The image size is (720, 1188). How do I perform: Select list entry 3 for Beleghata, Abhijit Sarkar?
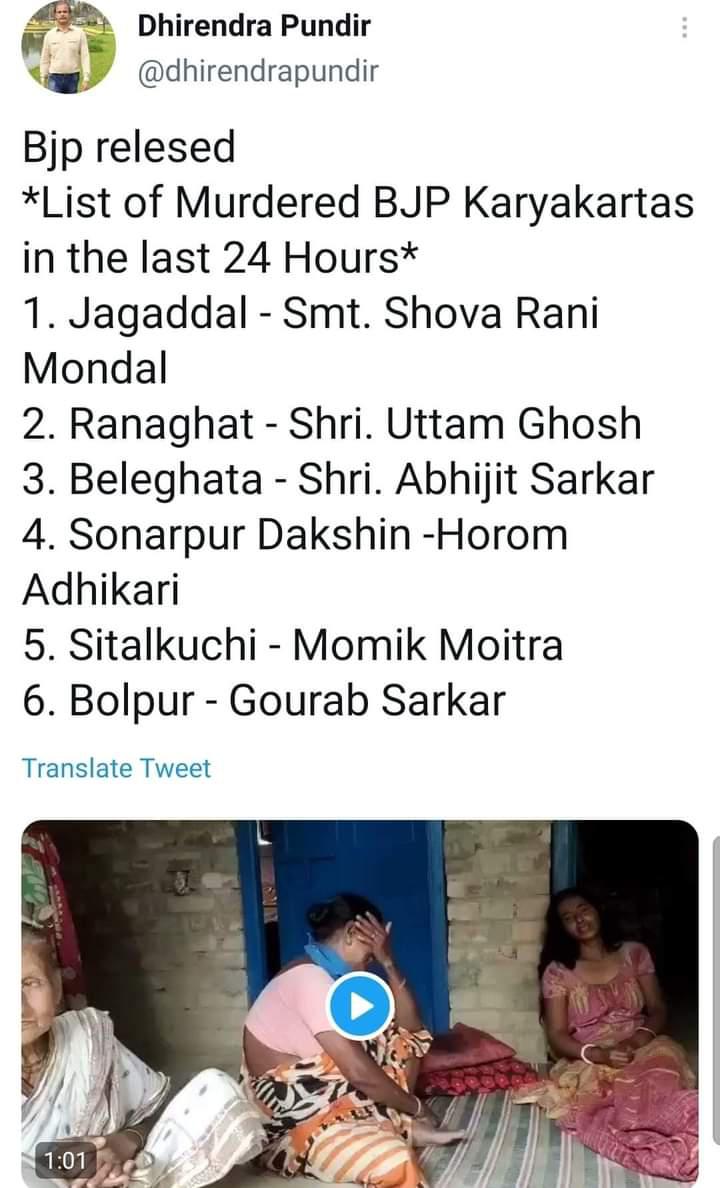[337, 479]
